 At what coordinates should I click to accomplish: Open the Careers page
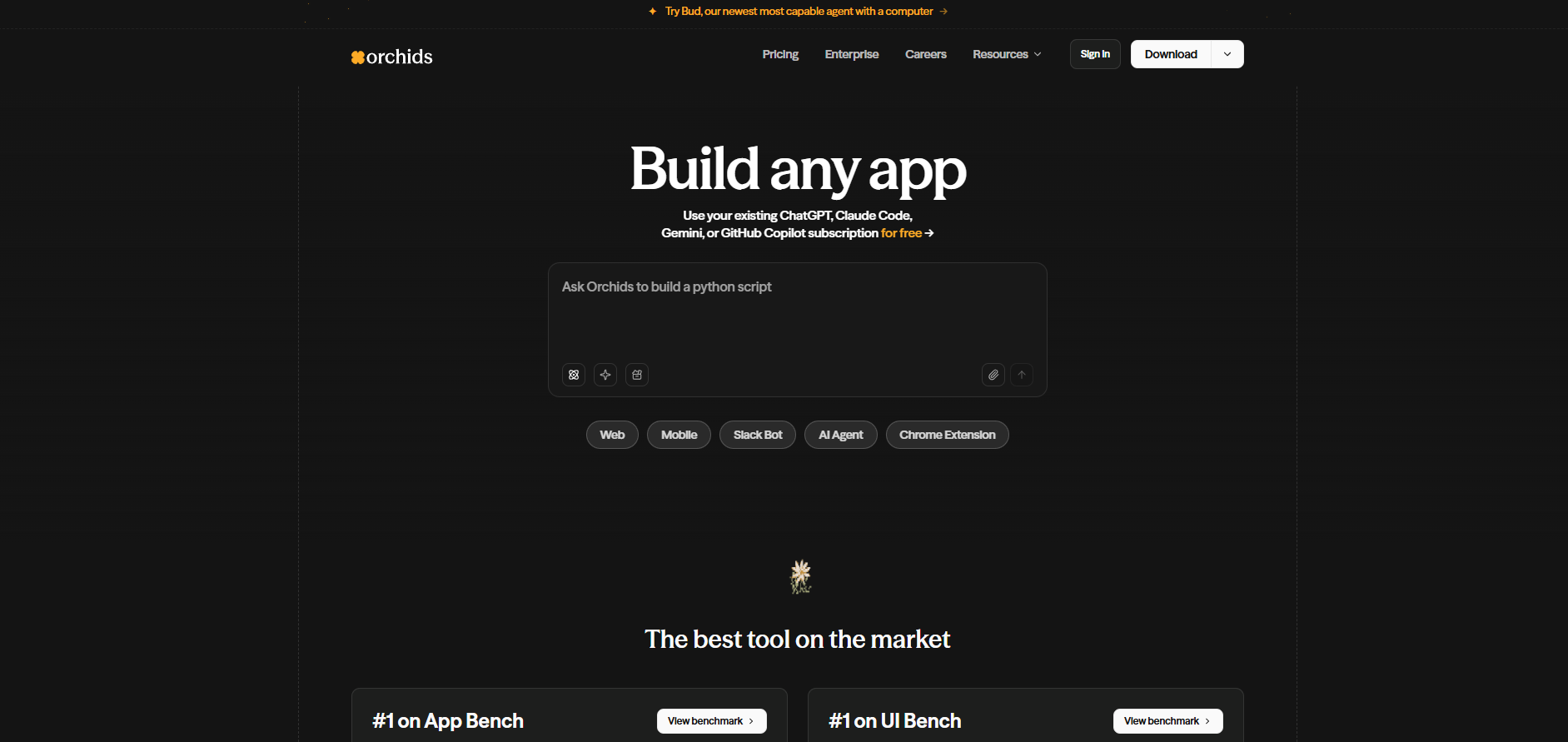926,54
